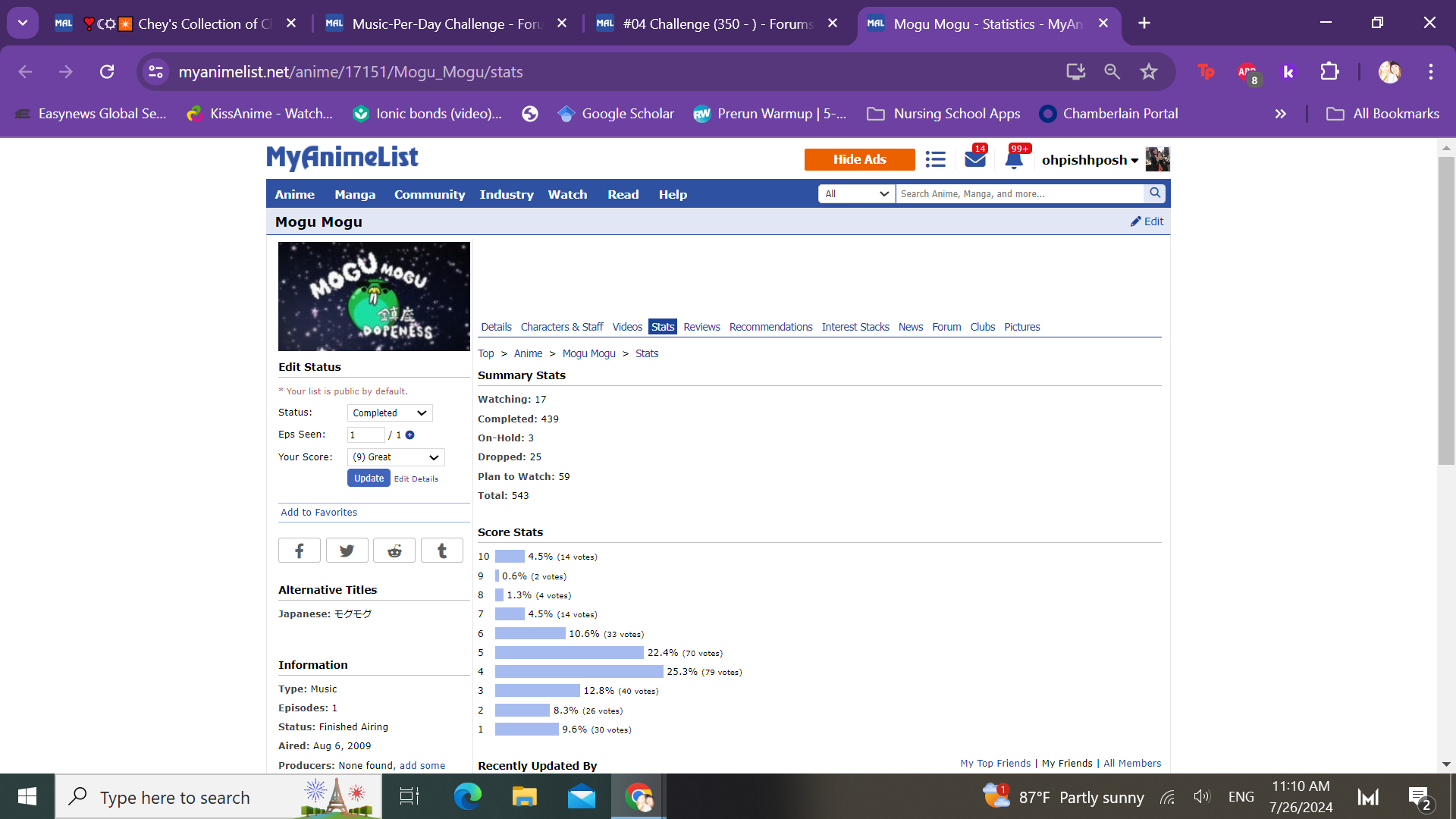1456x819 pixels.
Task: Click the search magnifier button
Action: 1154,193
